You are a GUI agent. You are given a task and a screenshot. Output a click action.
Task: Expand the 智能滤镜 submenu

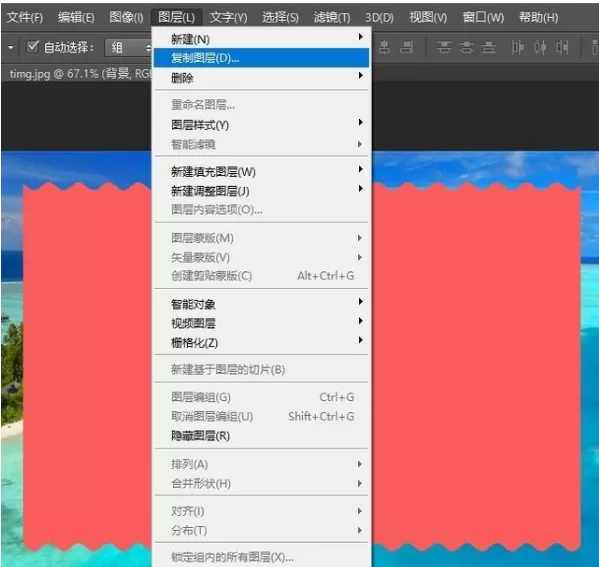pyautogui.click(x=261, y=144)
